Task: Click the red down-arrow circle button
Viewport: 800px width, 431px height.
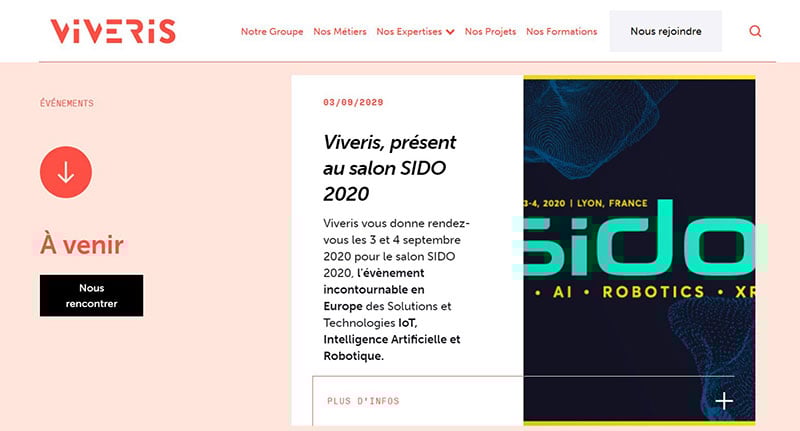Action: 66,172
